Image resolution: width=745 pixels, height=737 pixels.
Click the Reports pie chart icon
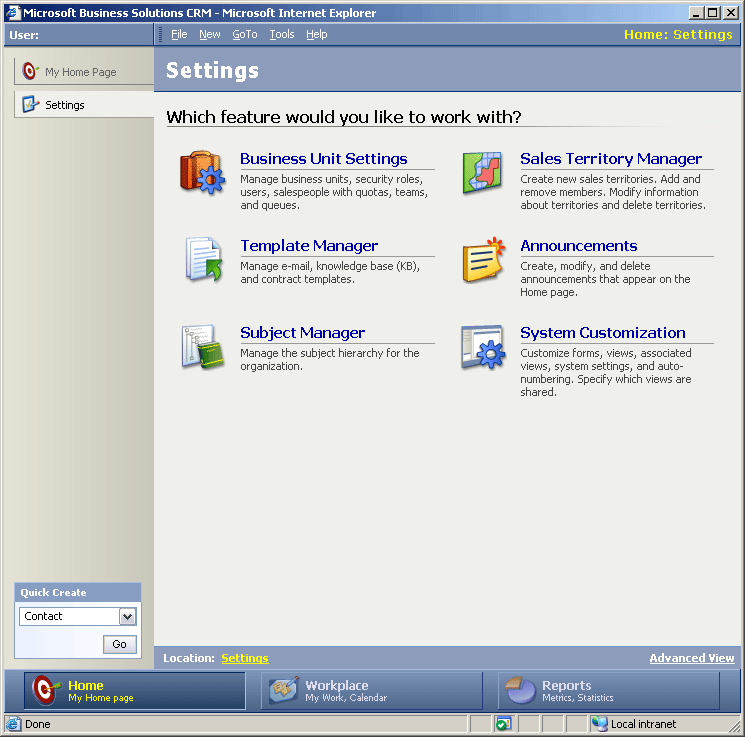(520, 690)
